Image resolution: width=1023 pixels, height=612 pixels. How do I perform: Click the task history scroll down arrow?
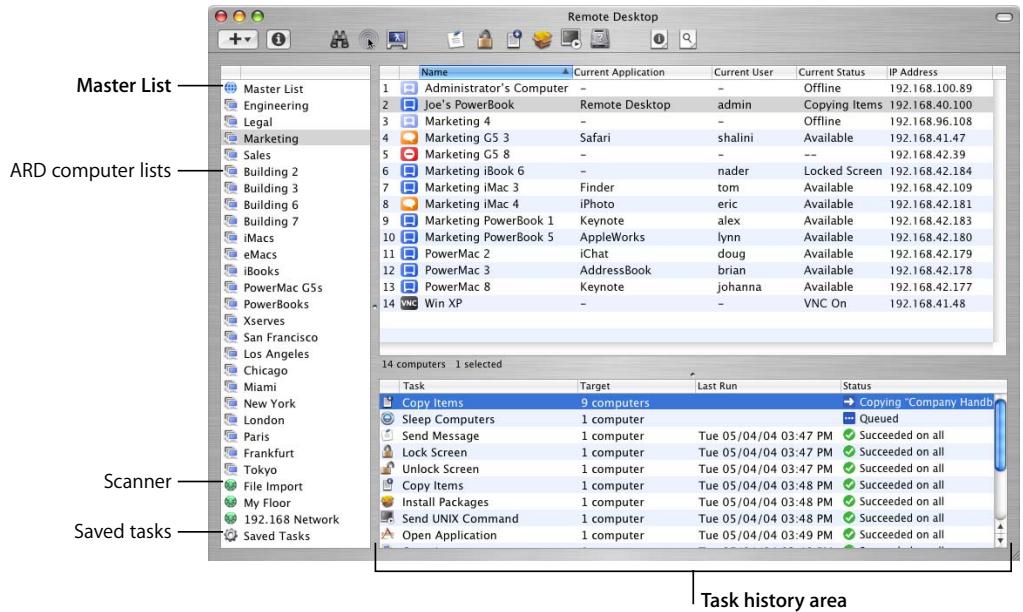pyautogui.click(x=1000, y=540)
